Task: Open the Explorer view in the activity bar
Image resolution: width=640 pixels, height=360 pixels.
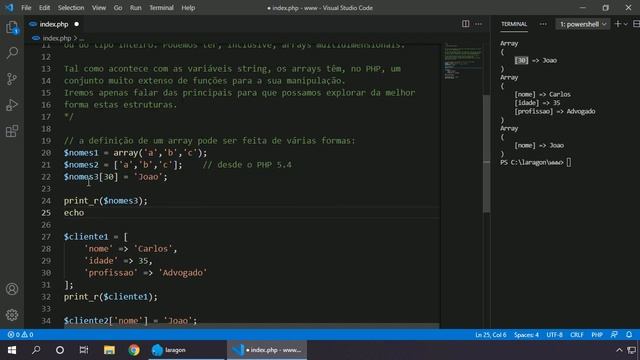Action: 12,27
